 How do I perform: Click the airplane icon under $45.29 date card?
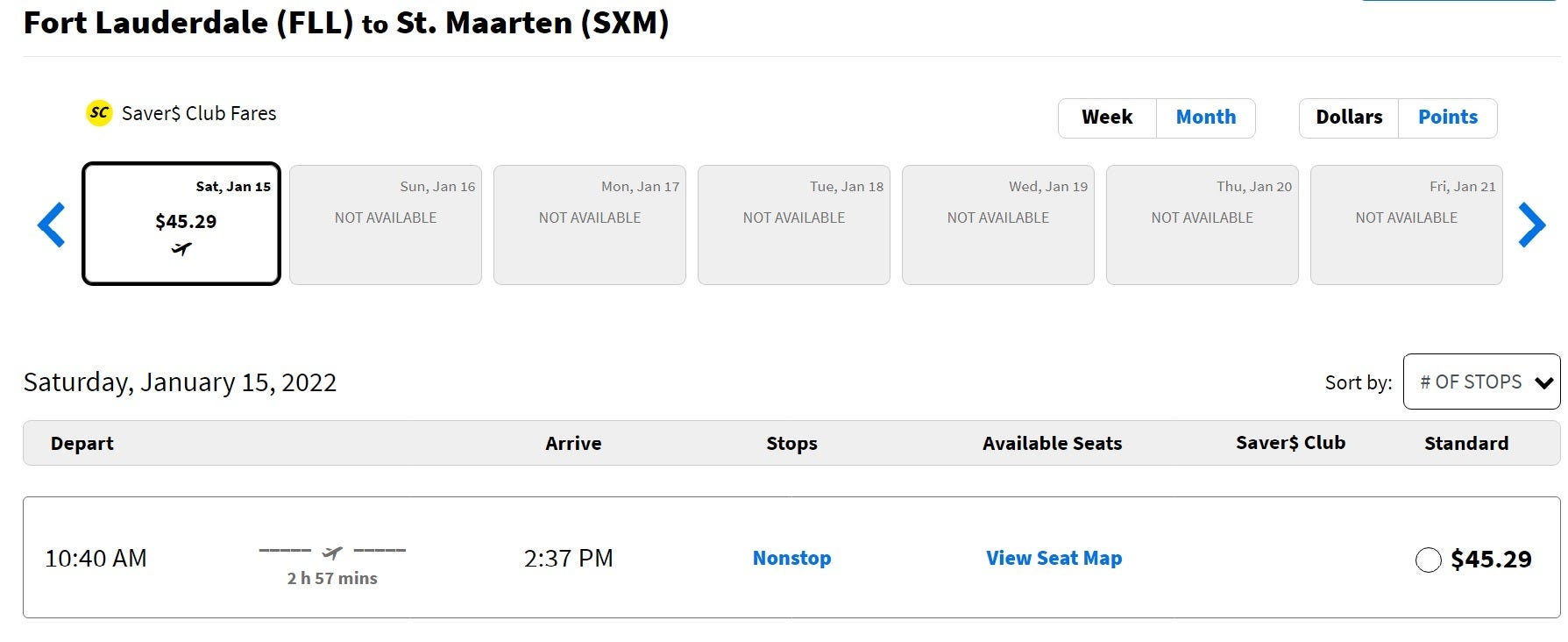point(181,250)
